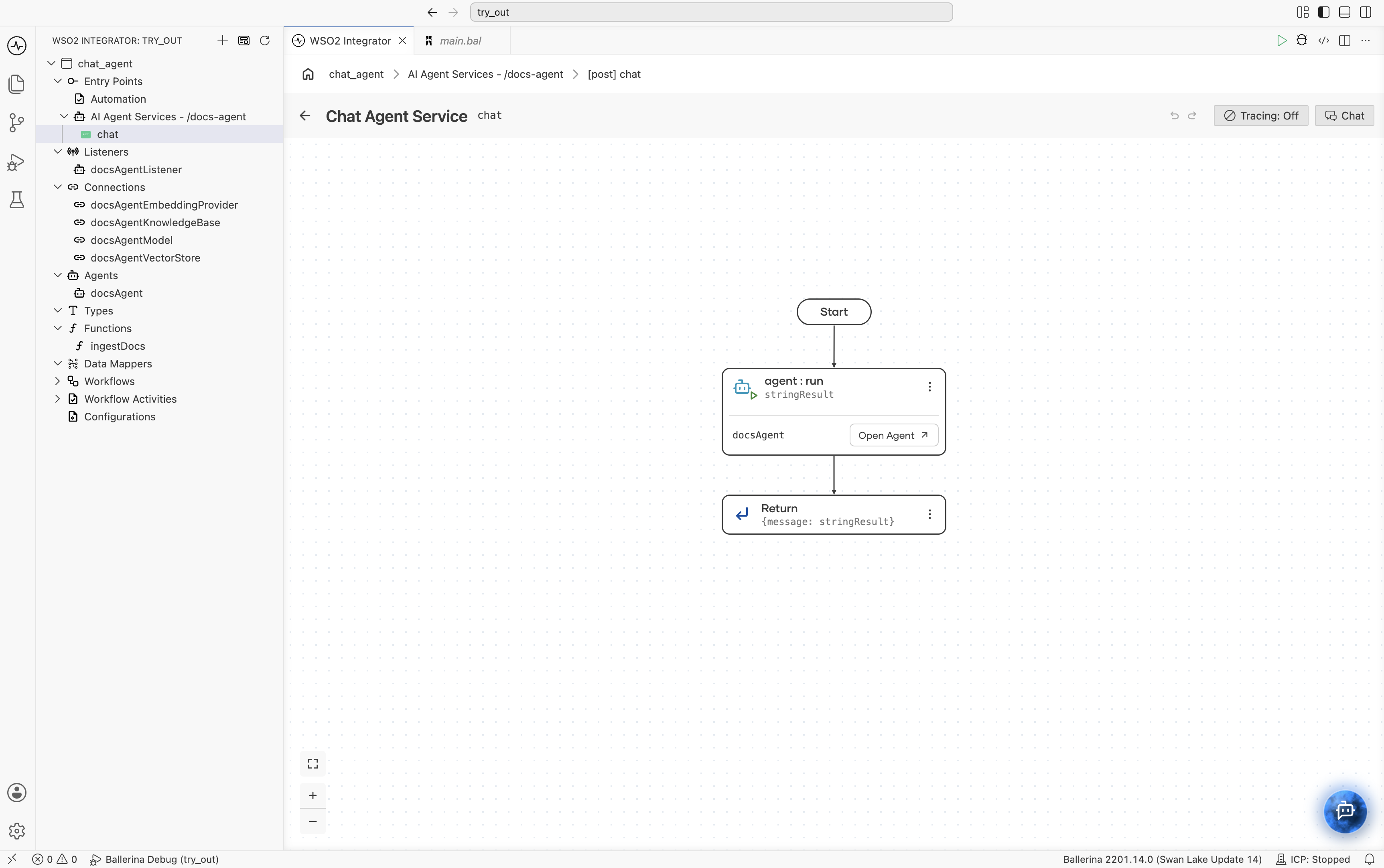Open the Explorer files icon
The width and height of the screenshot is (1384, 868).
point(16,84)
